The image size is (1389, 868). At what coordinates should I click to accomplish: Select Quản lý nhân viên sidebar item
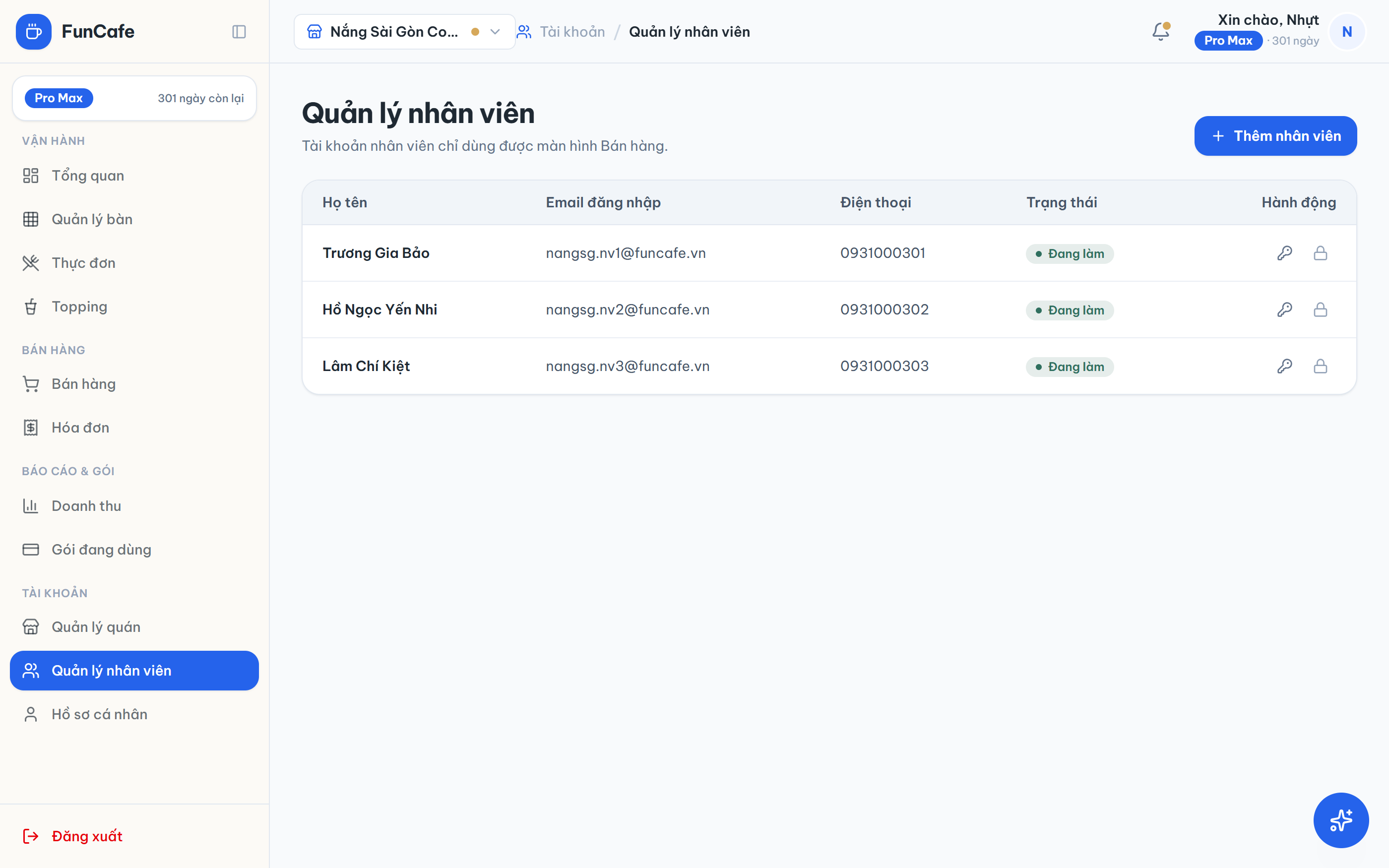point(134,671)
